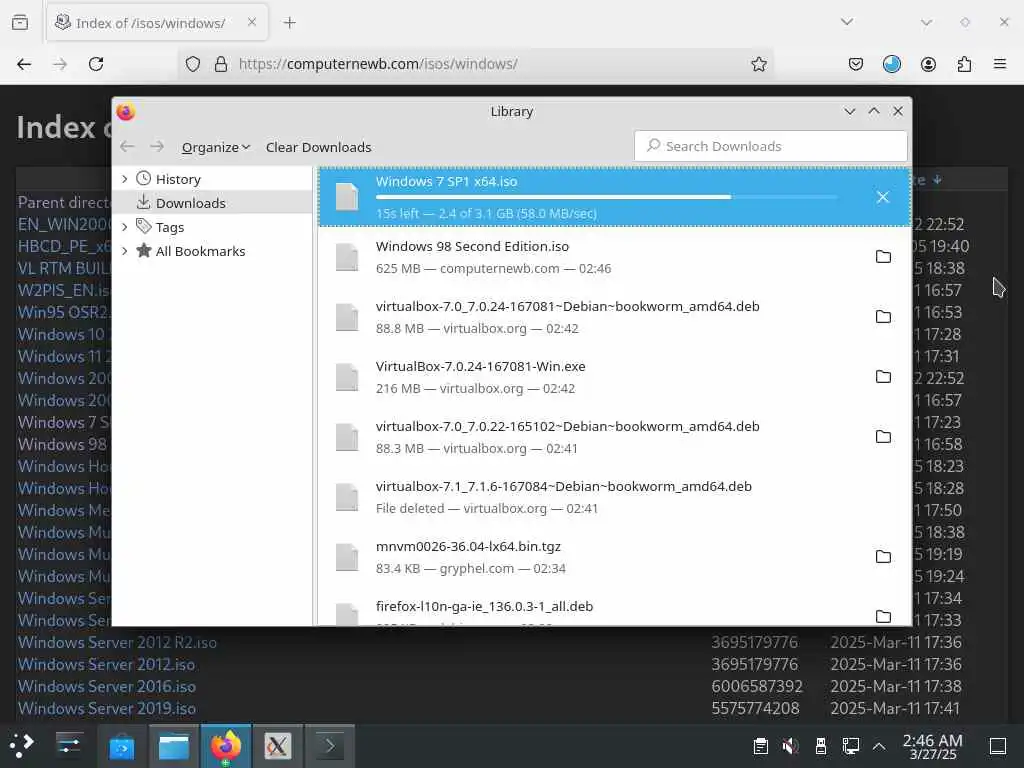The image size is (1024, 768).
Task: Click Clear Downloads button
Action: pyautogui.click(x=319, y=148)
